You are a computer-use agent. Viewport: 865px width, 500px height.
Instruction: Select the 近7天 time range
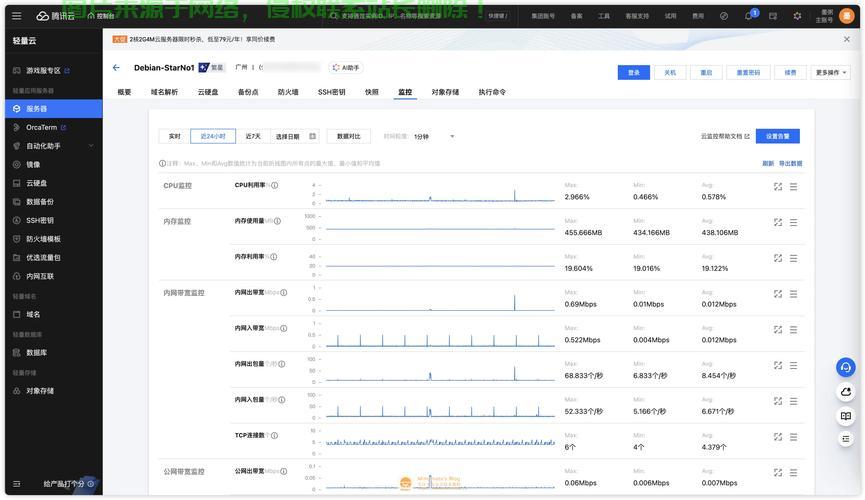pos(253,136)
